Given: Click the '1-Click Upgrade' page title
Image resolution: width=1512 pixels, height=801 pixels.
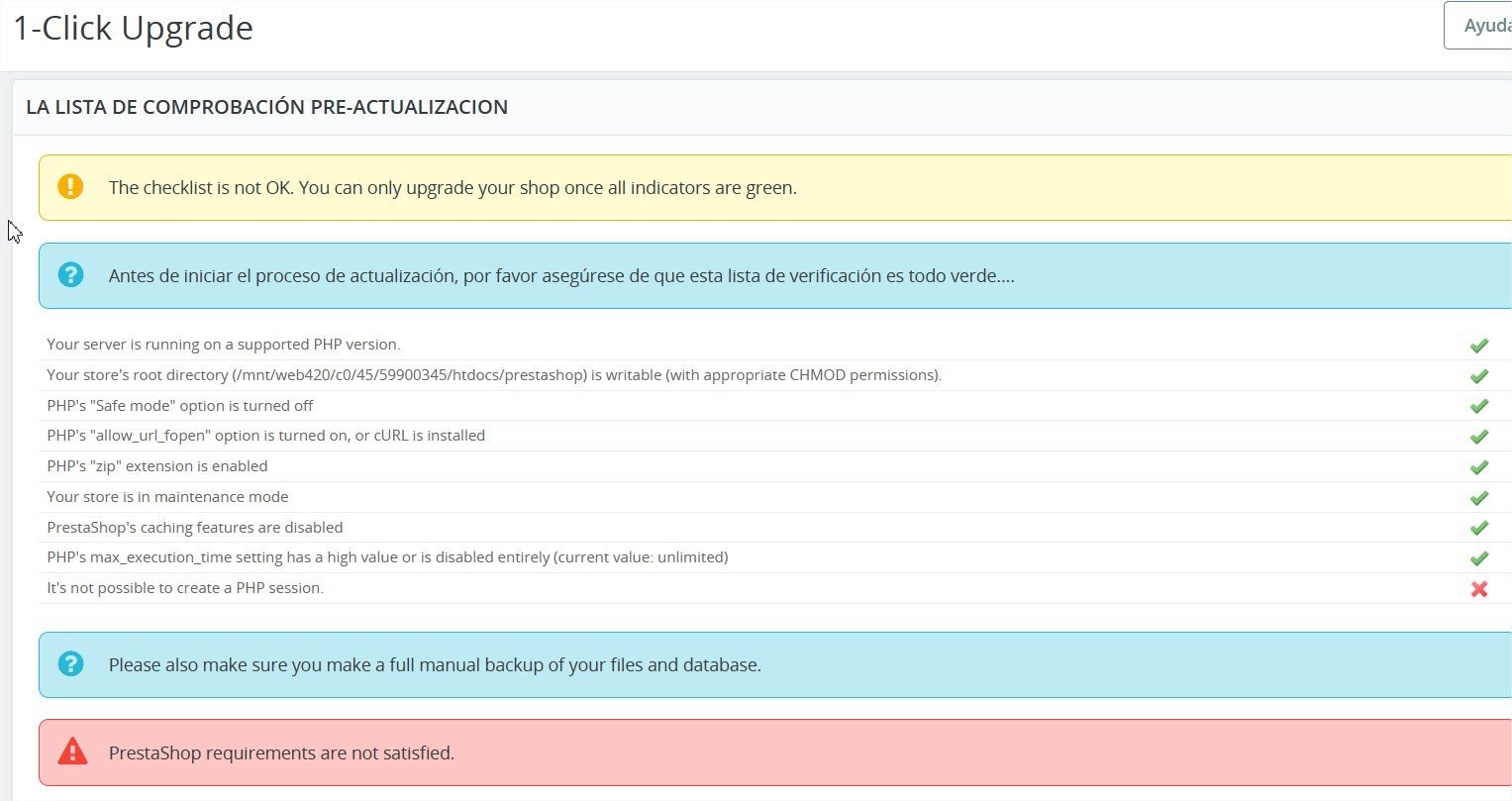Looking at the screenshot, I should coord(134,28).
